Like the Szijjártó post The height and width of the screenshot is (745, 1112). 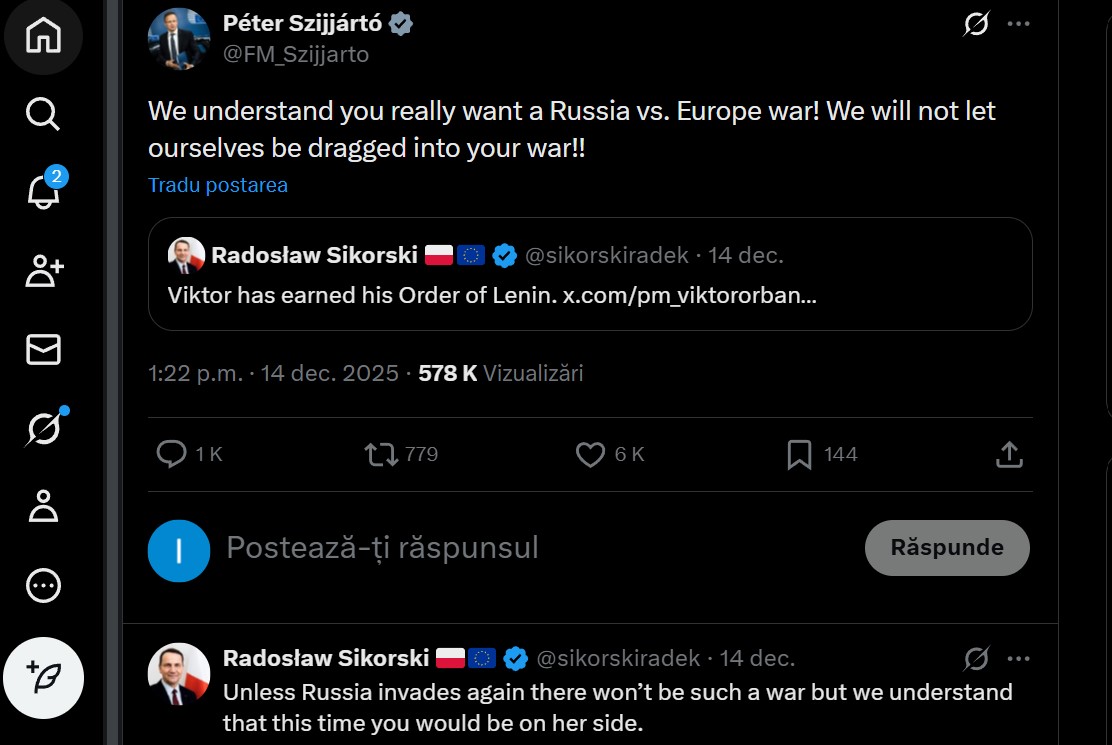pyautogui.click(x=590, y=454)
